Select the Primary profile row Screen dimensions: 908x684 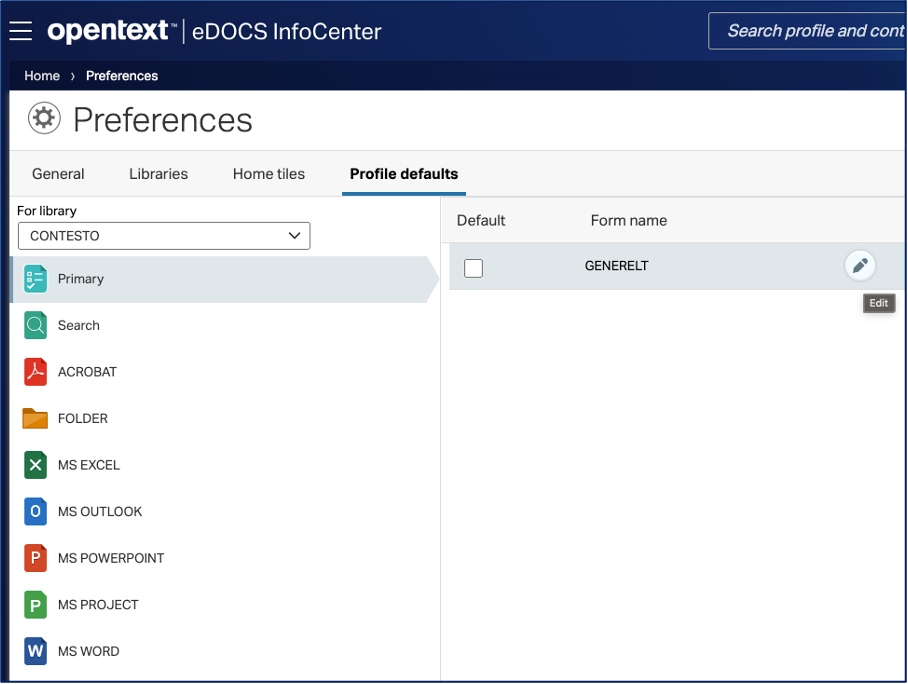[x=223, y=279]
